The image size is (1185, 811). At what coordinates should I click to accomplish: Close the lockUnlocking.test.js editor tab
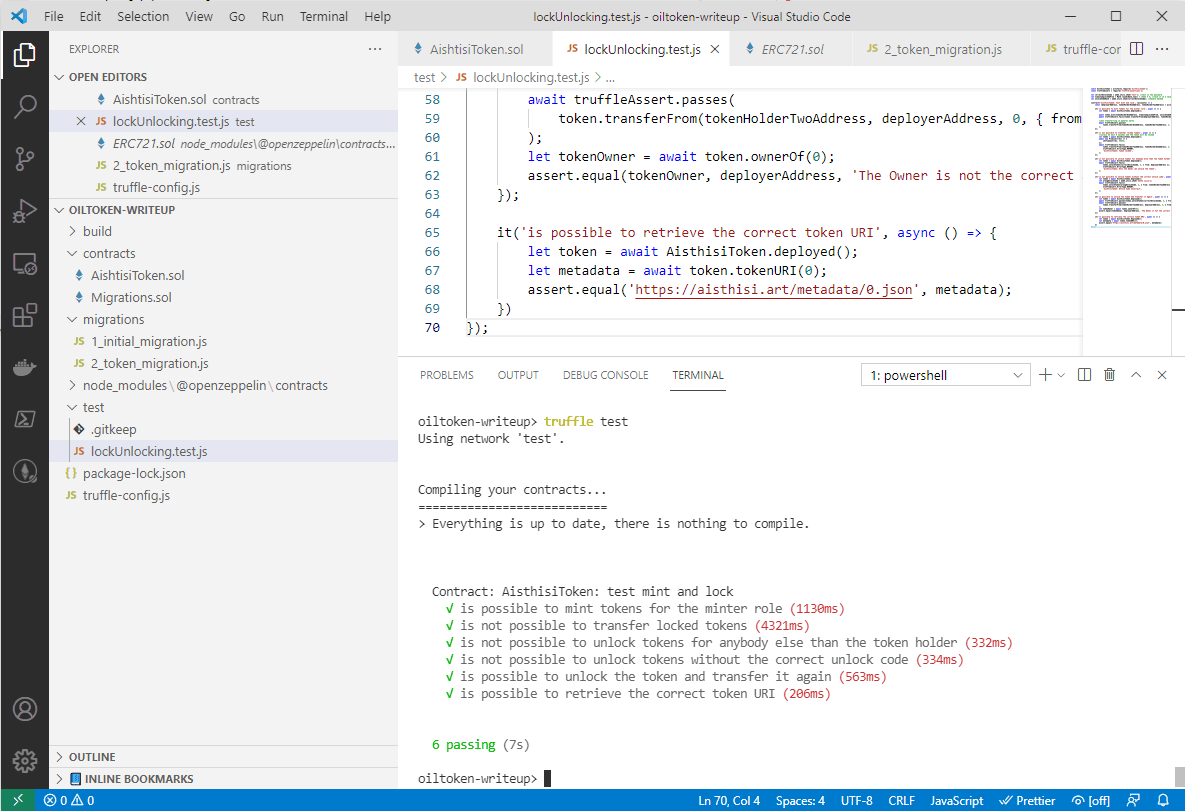pos(714,49)
